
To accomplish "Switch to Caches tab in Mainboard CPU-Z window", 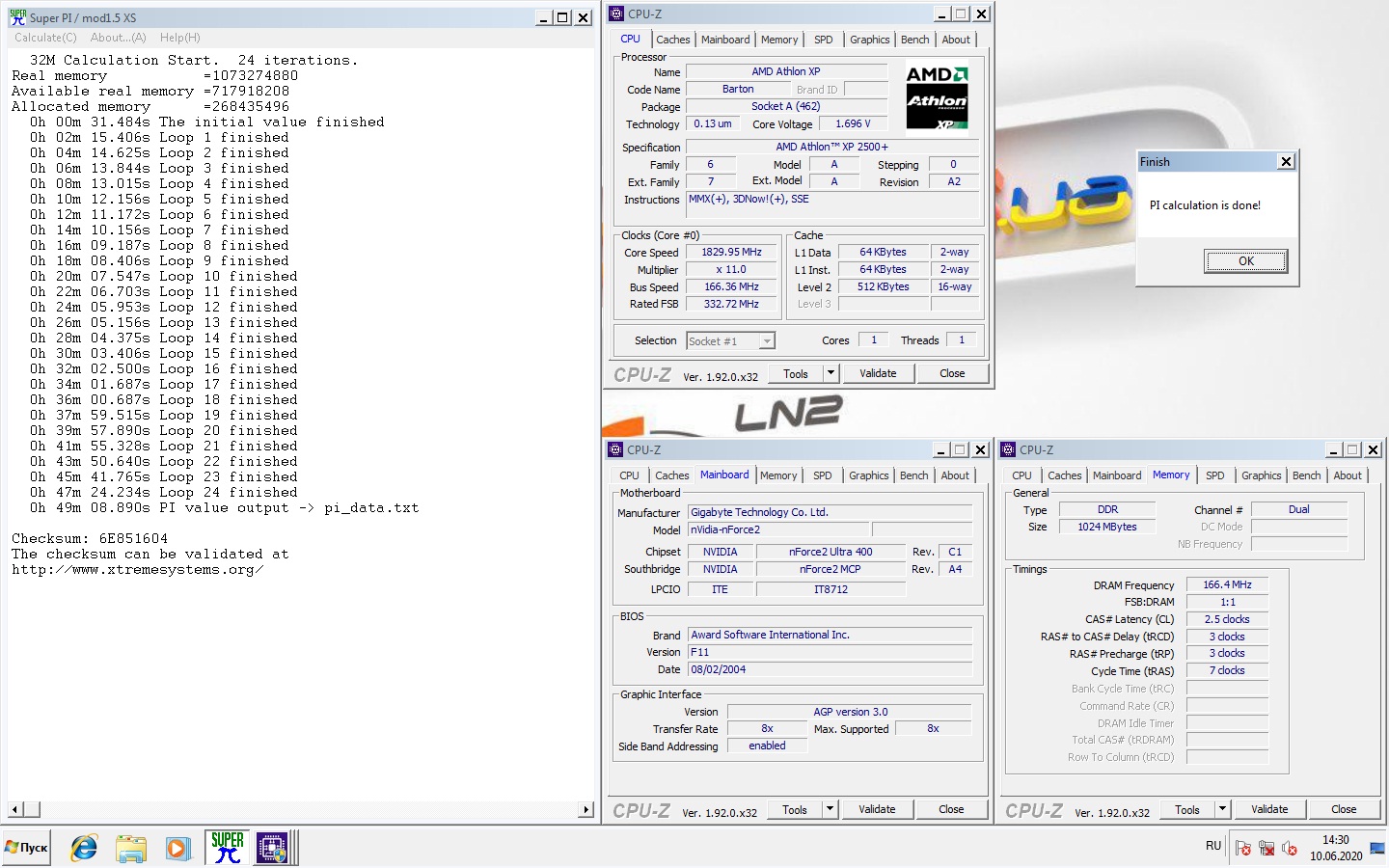I will tap(671, 475).
